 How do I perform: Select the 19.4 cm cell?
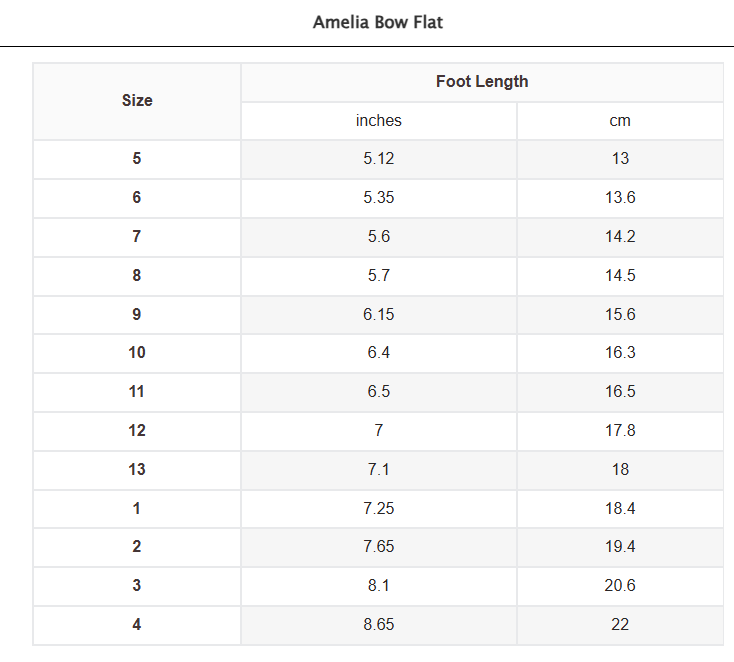(x=620, y=546)
